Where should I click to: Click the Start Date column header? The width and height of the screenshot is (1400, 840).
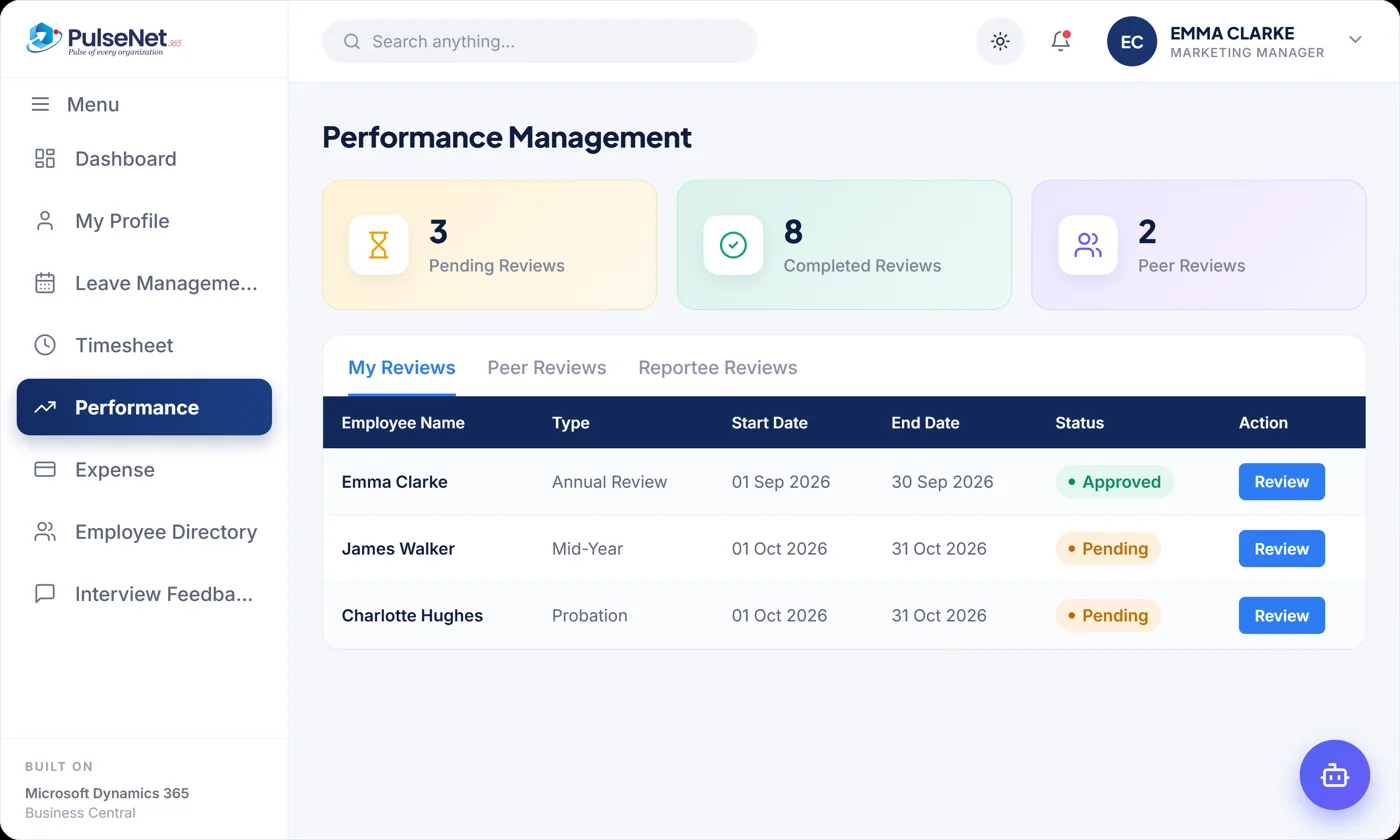(770, 423)
